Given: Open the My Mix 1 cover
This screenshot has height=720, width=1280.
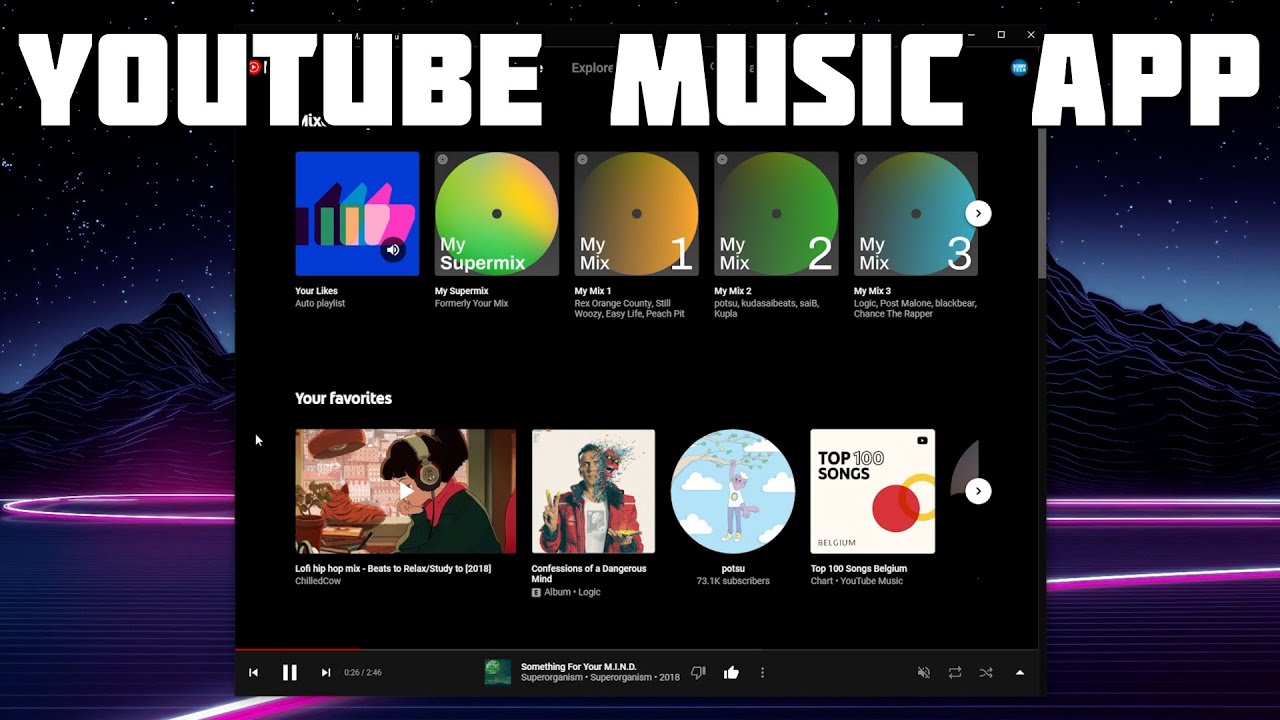Looking at the screenshot, I should pyautogui.click(x=636, y=214).
